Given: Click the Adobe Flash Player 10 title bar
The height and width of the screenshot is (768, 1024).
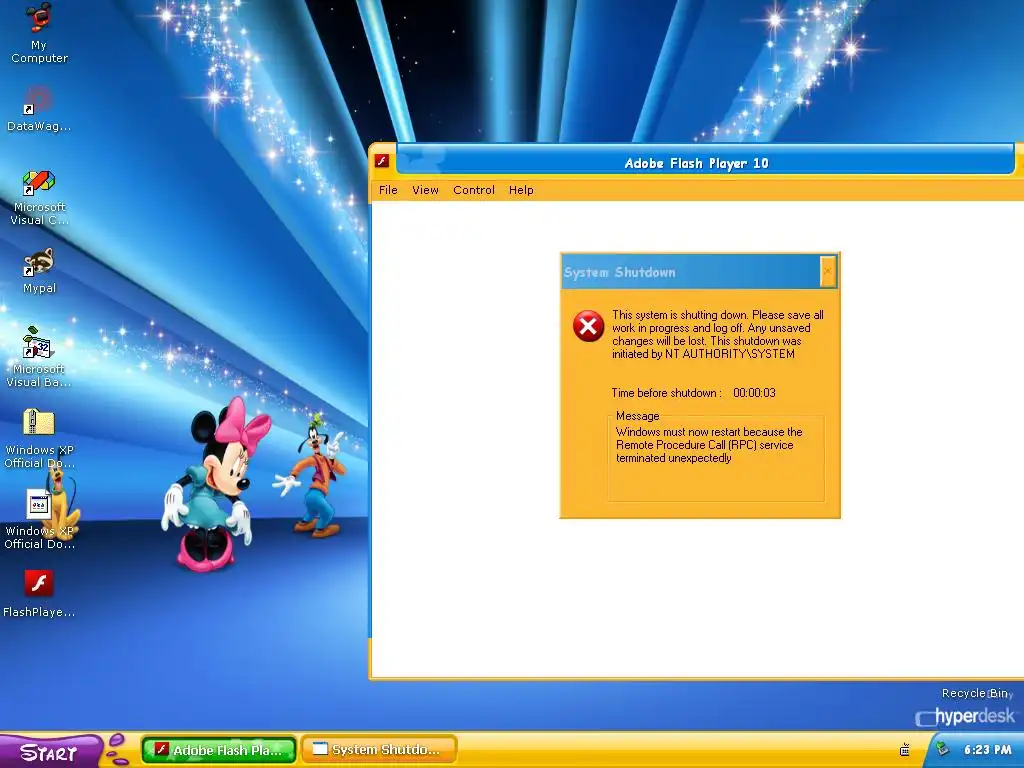Looking at the screenshot, I should 705,161.
